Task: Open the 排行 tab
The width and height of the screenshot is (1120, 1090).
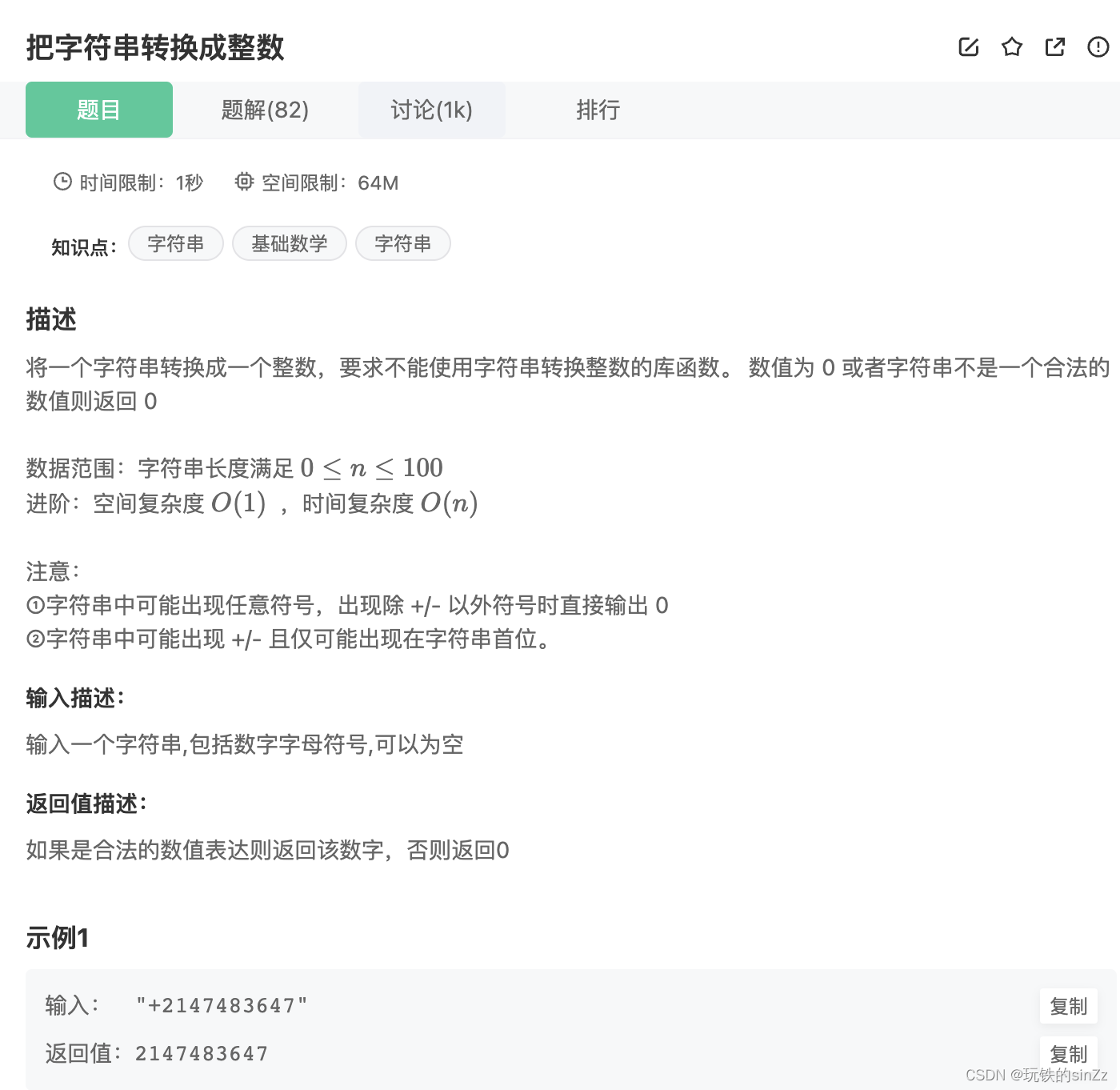Action: pos(598,110)
